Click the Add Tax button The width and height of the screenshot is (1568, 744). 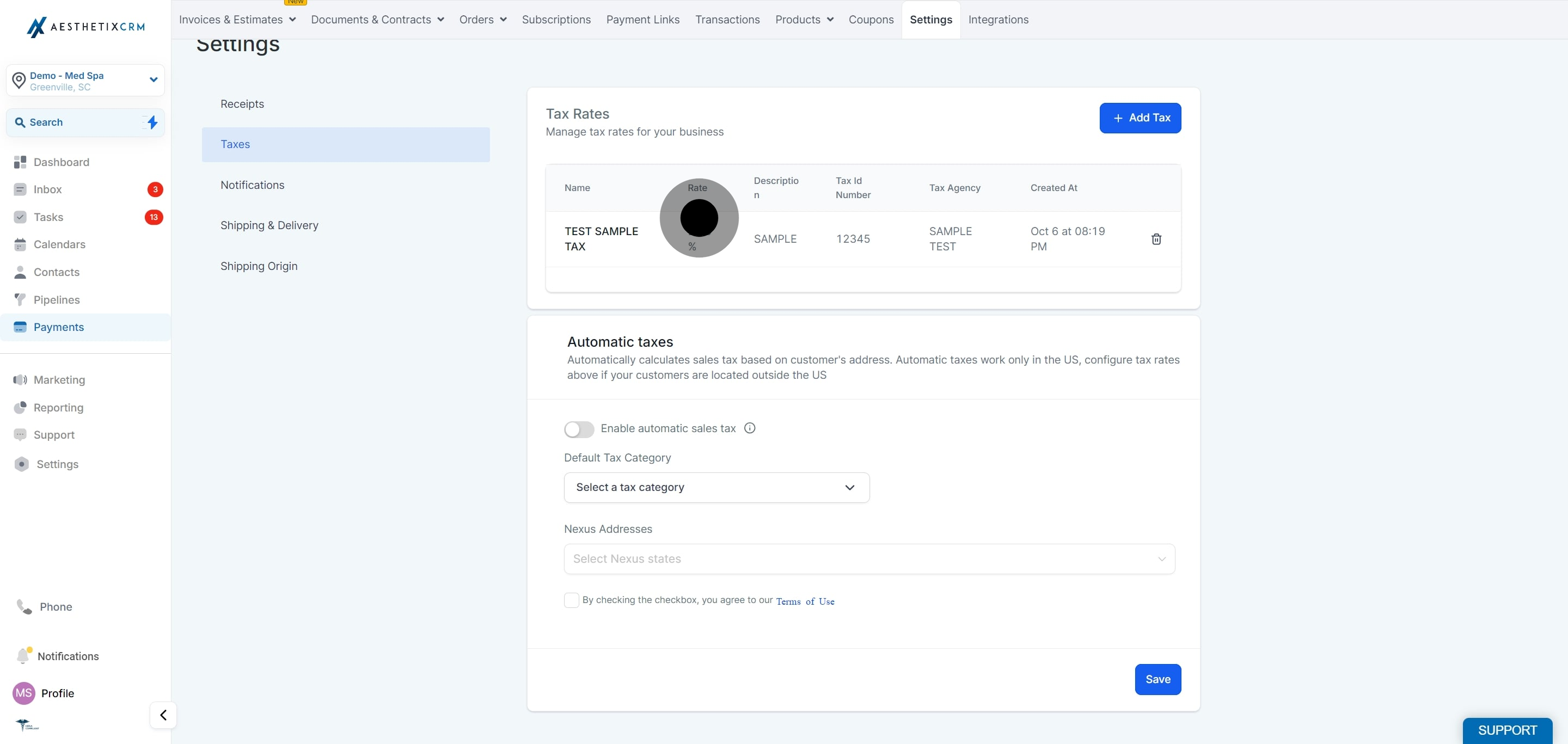pyautogui.click(x=1140, y=118)
